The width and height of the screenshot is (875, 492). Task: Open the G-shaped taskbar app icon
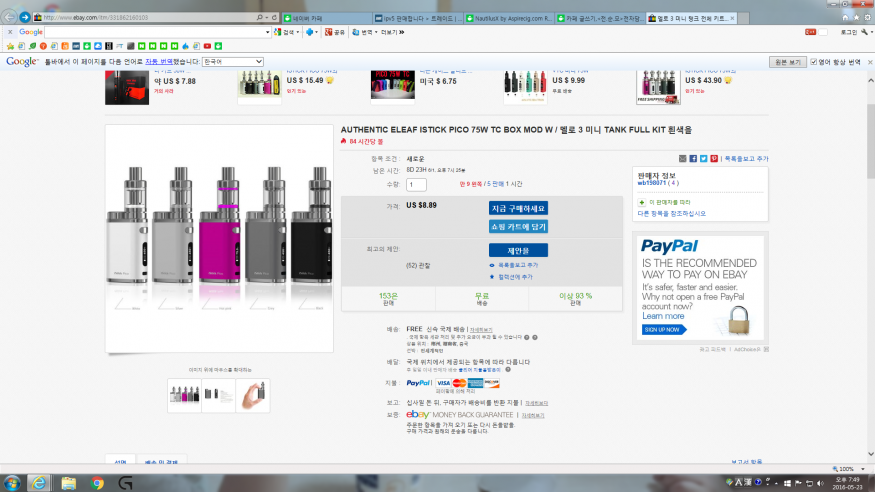pos(126,483)
